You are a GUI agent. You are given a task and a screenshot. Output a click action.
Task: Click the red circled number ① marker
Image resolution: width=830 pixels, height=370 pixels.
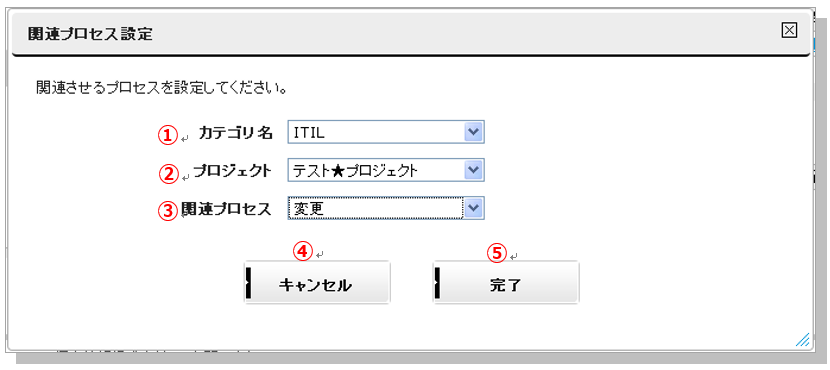tap(167, 135)
